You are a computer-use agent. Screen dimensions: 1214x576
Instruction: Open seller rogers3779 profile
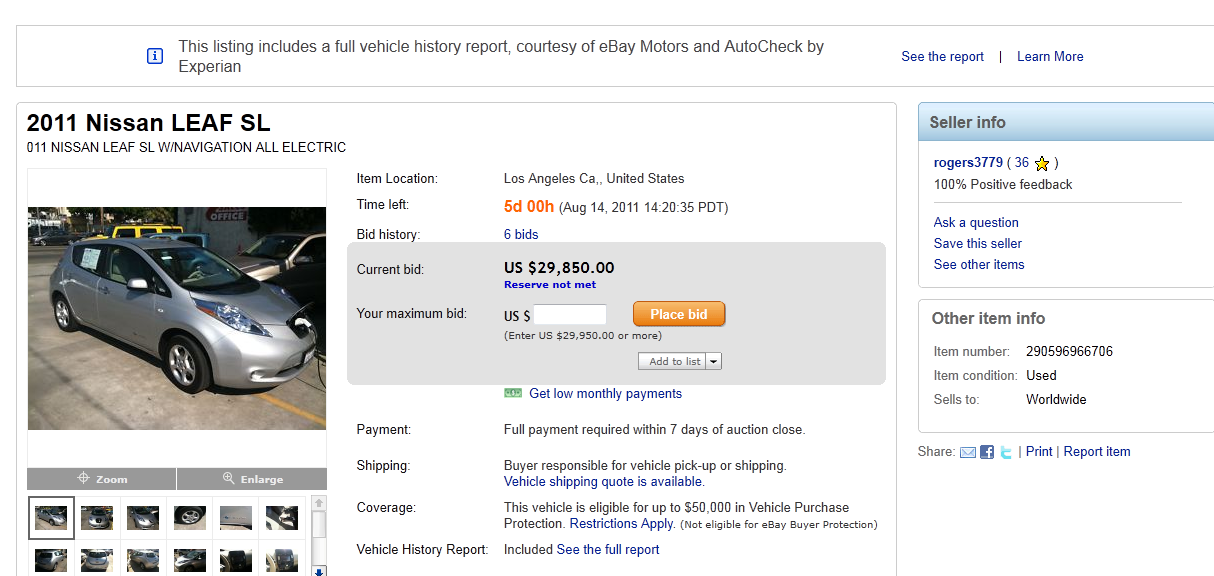pos(968,163)
